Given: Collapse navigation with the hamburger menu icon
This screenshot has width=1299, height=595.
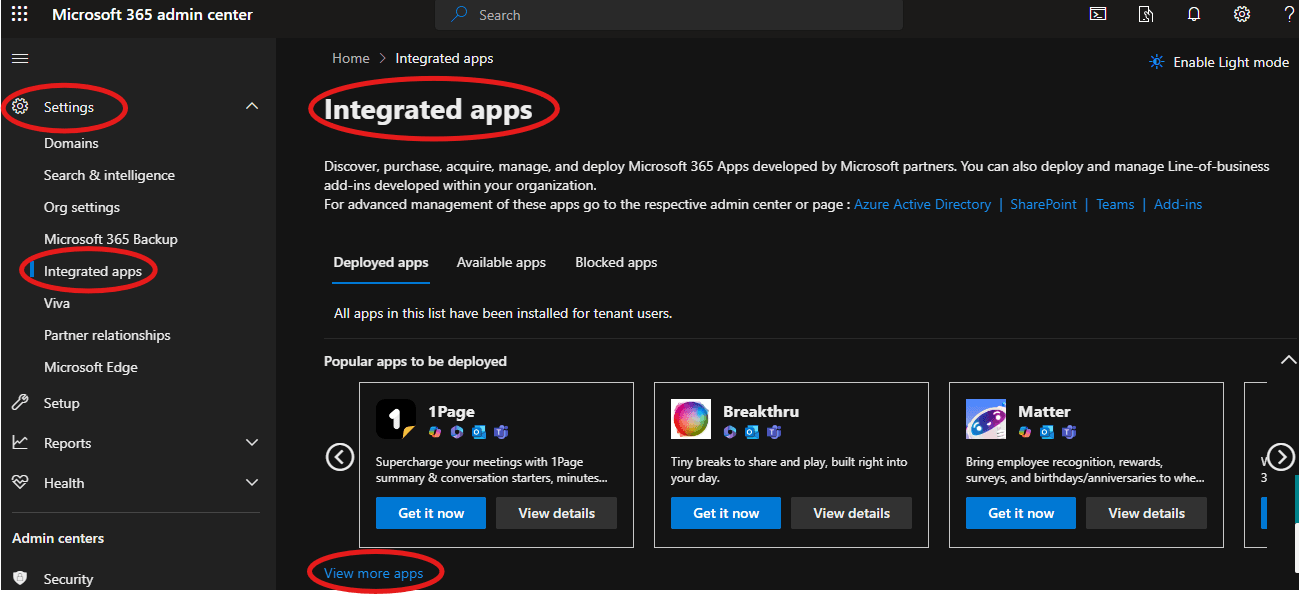Looking at the screenshot, I should point(20,59).
